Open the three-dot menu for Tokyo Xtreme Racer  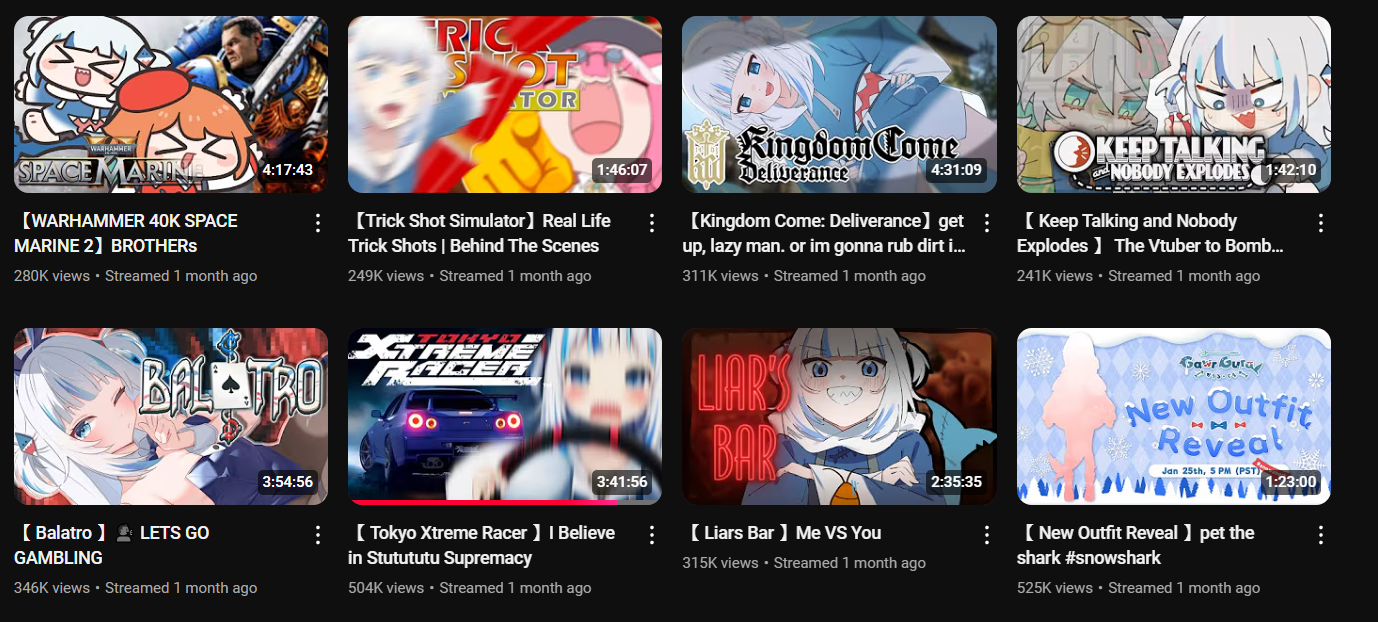[651, 534]
